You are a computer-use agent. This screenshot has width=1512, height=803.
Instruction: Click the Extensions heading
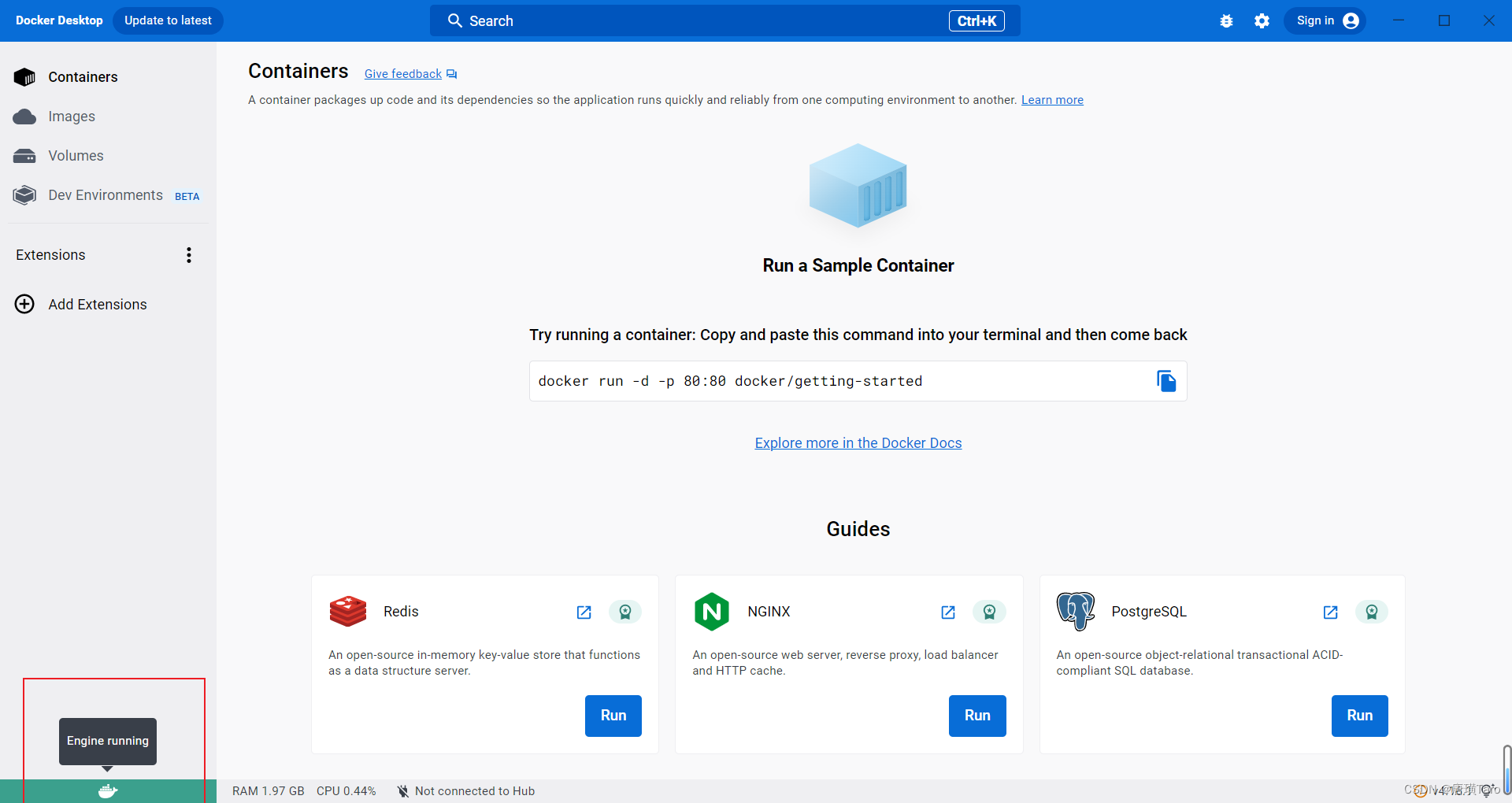click(50, 255)
